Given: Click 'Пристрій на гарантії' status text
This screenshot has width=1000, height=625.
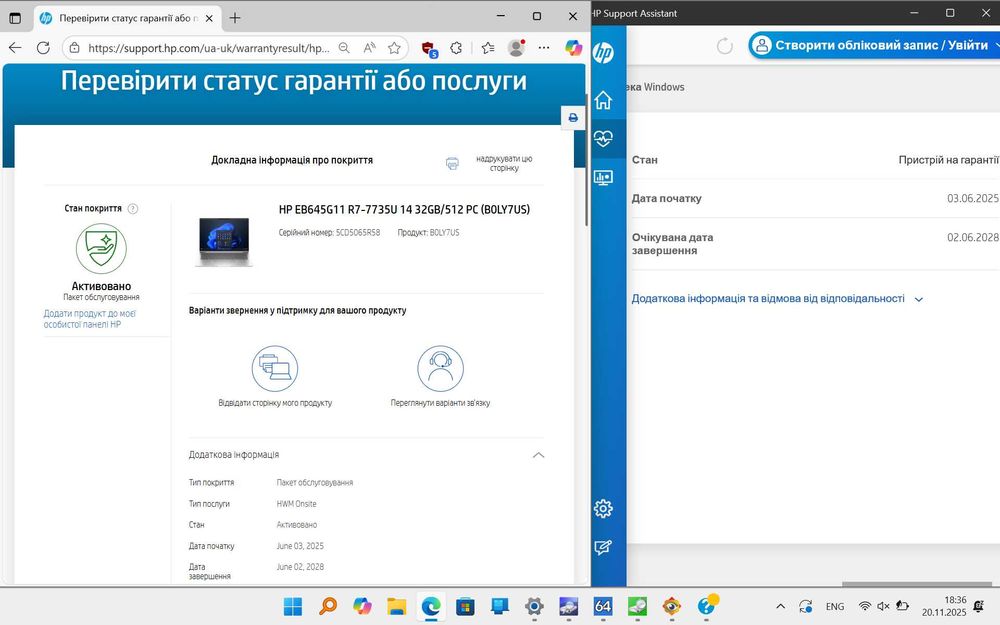Looking at the screenshot, I should 948,160.
